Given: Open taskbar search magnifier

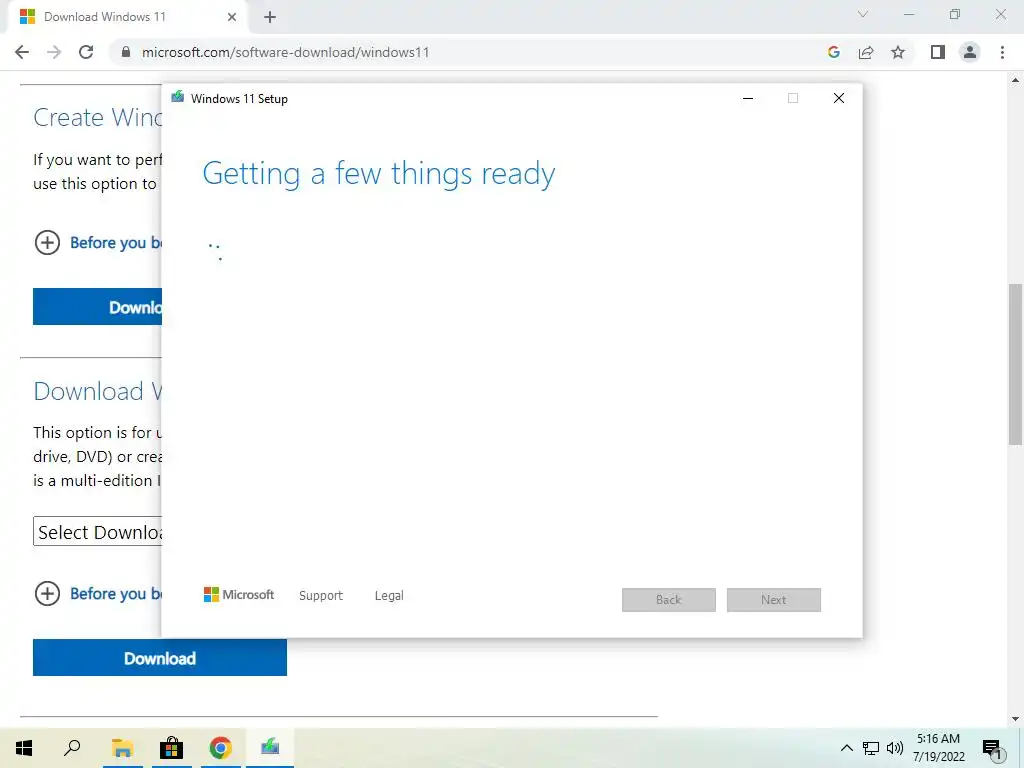Looking at the screenshot, I should click(x=72, y=748).
